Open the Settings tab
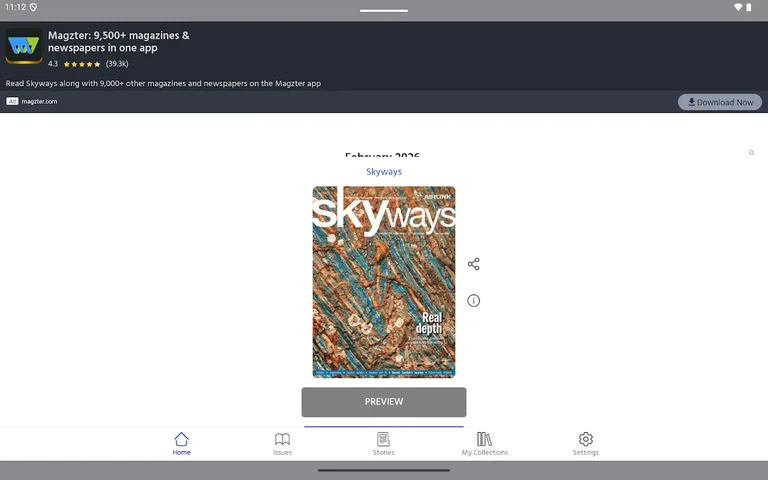The image size is (768, 480). pyautogui.click(x=586, y=443)
